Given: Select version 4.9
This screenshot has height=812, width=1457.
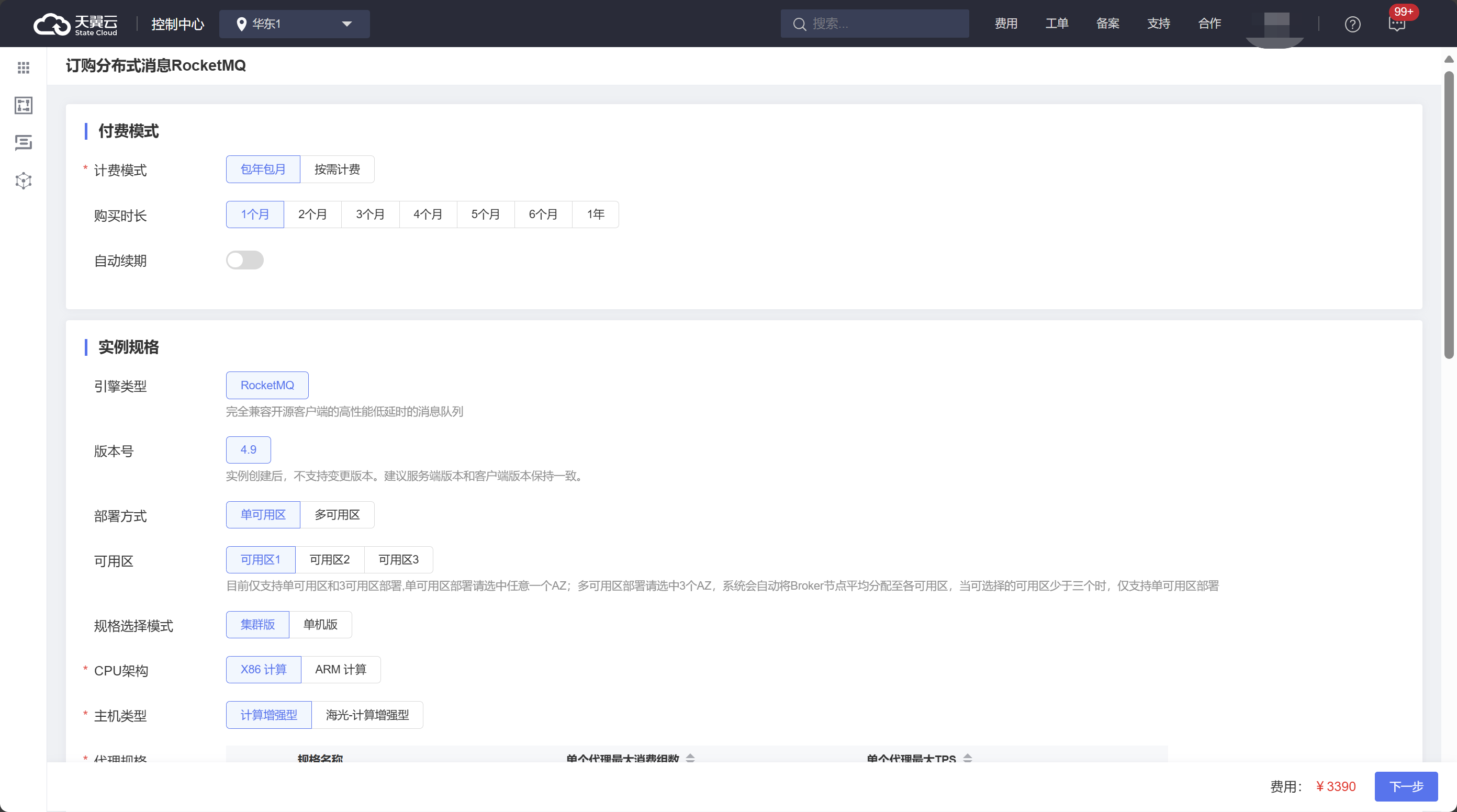Looking at the screenshot, I should click(248, 449).
